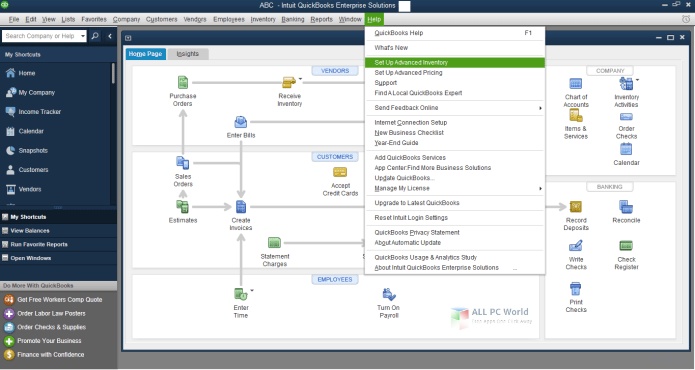
Task: Expand the Enter Time dropdown arrow
Action: (252, 291)
